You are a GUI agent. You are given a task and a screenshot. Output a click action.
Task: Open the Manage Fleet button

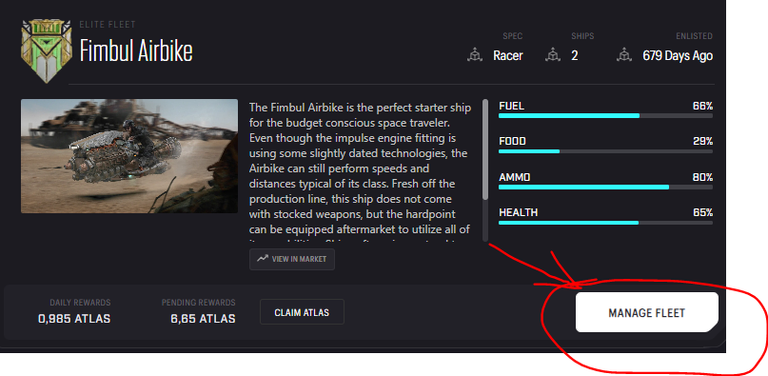pyautogui.click(x=647, y=313)
